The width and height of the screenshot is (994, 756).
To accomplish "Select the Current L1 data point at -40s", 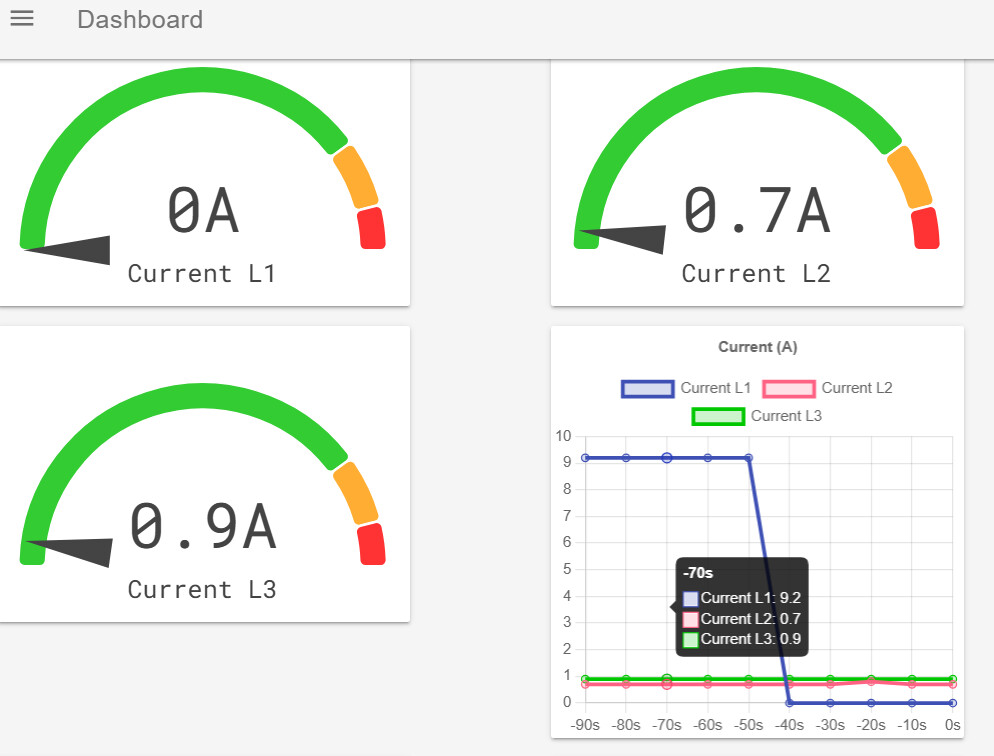I will 789,703.
